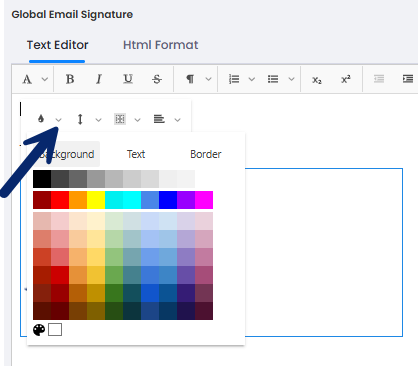Expand the bullet list style dropdown
The width and height of the screenshot is (418, 366).
pyautogui.click(x=291, y=79)
